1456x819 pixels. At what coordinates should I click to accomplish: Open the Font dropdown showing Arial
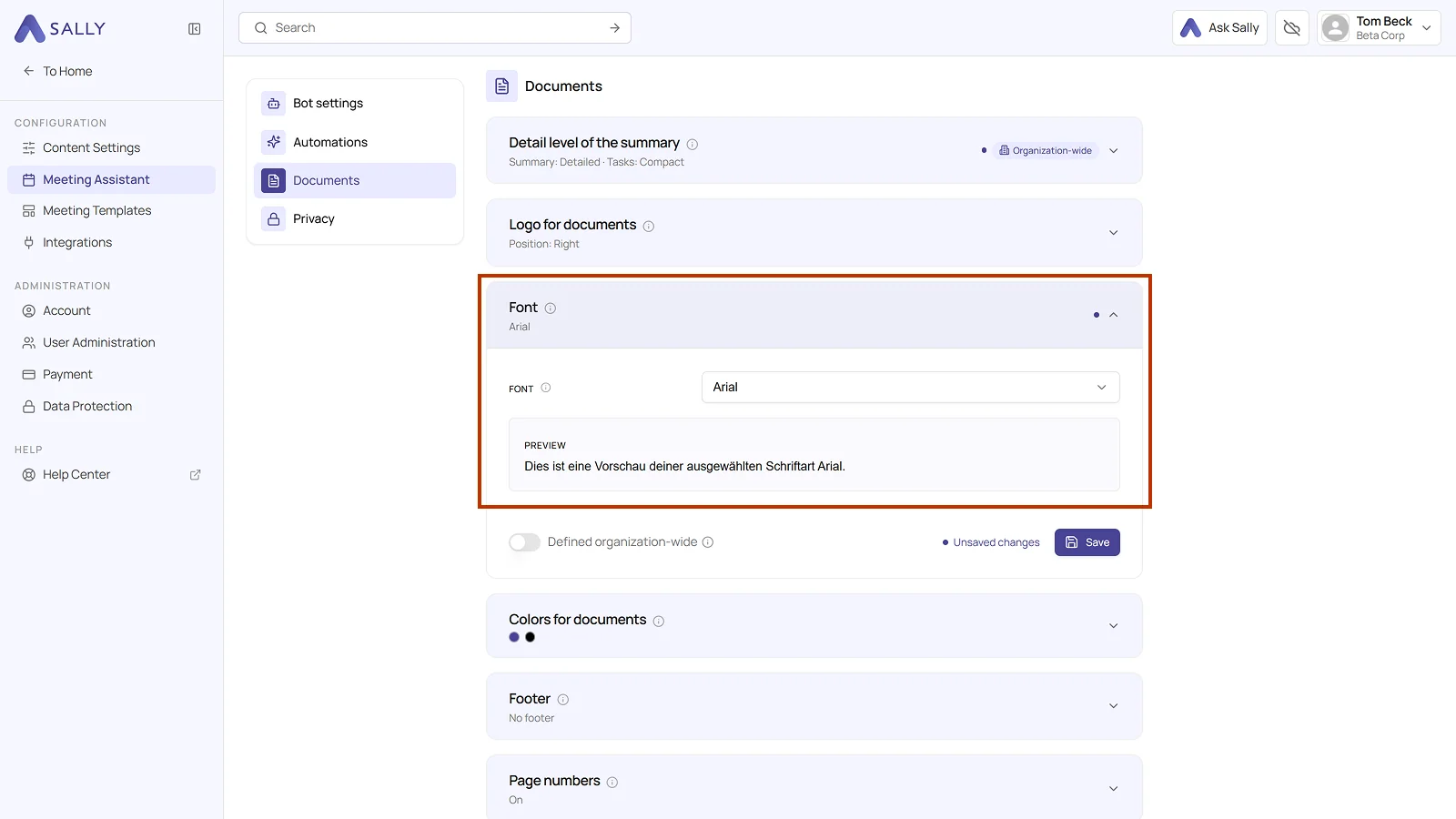click(910, 388)
